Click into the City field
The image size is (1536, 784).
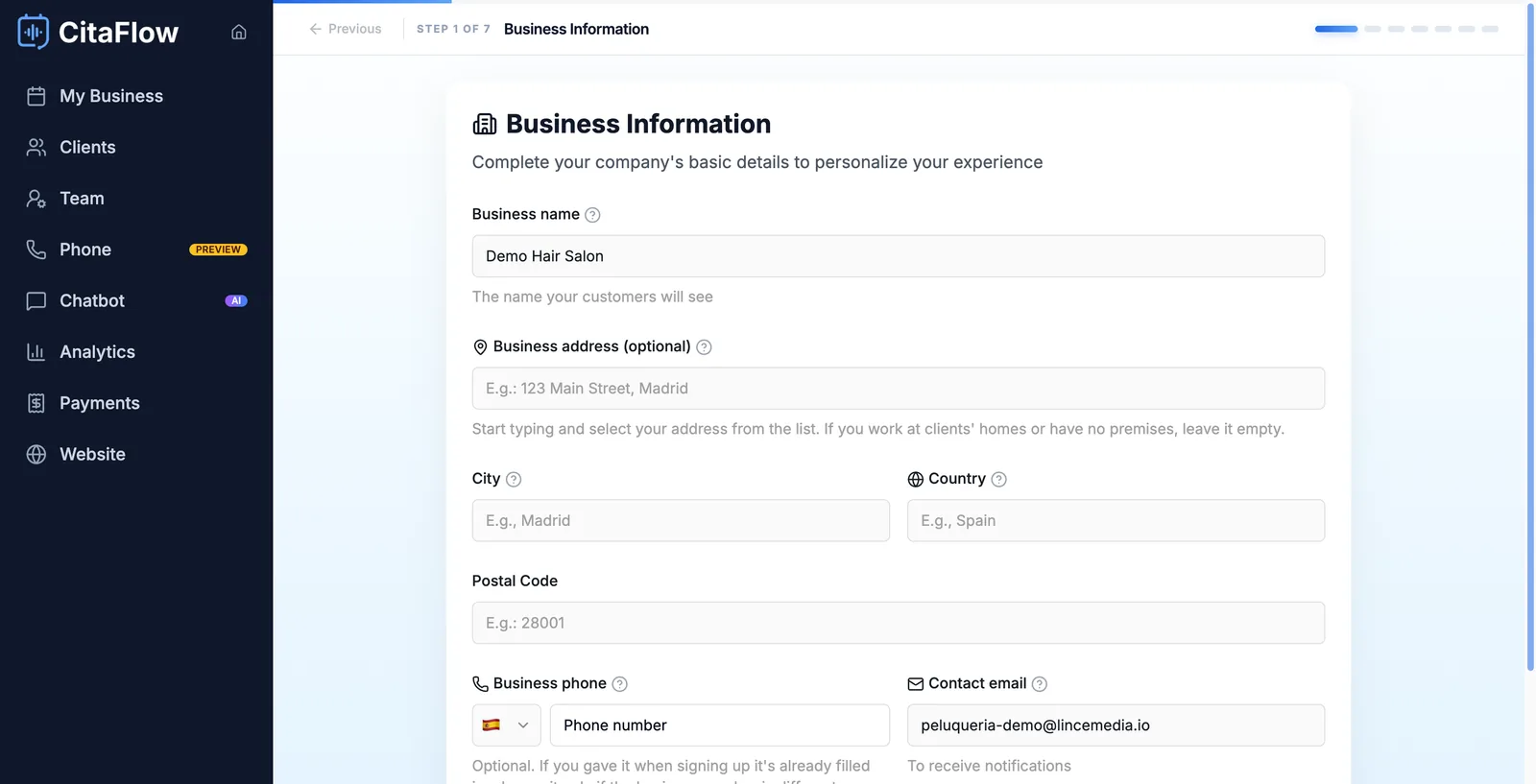pos(681,520)
